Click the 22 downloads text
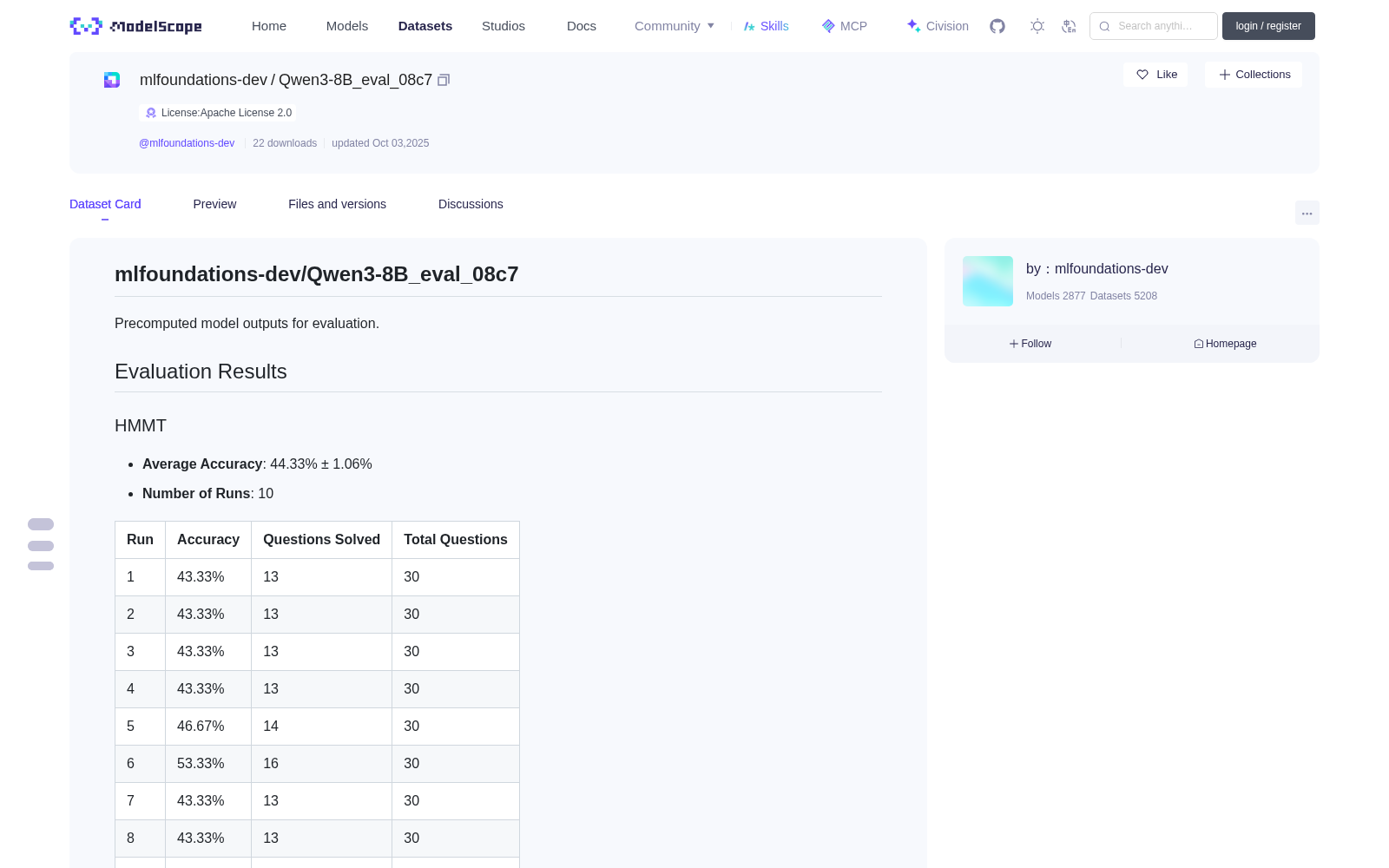The height and width of the screenshot is (868, 1389). (x=285, y=143)
